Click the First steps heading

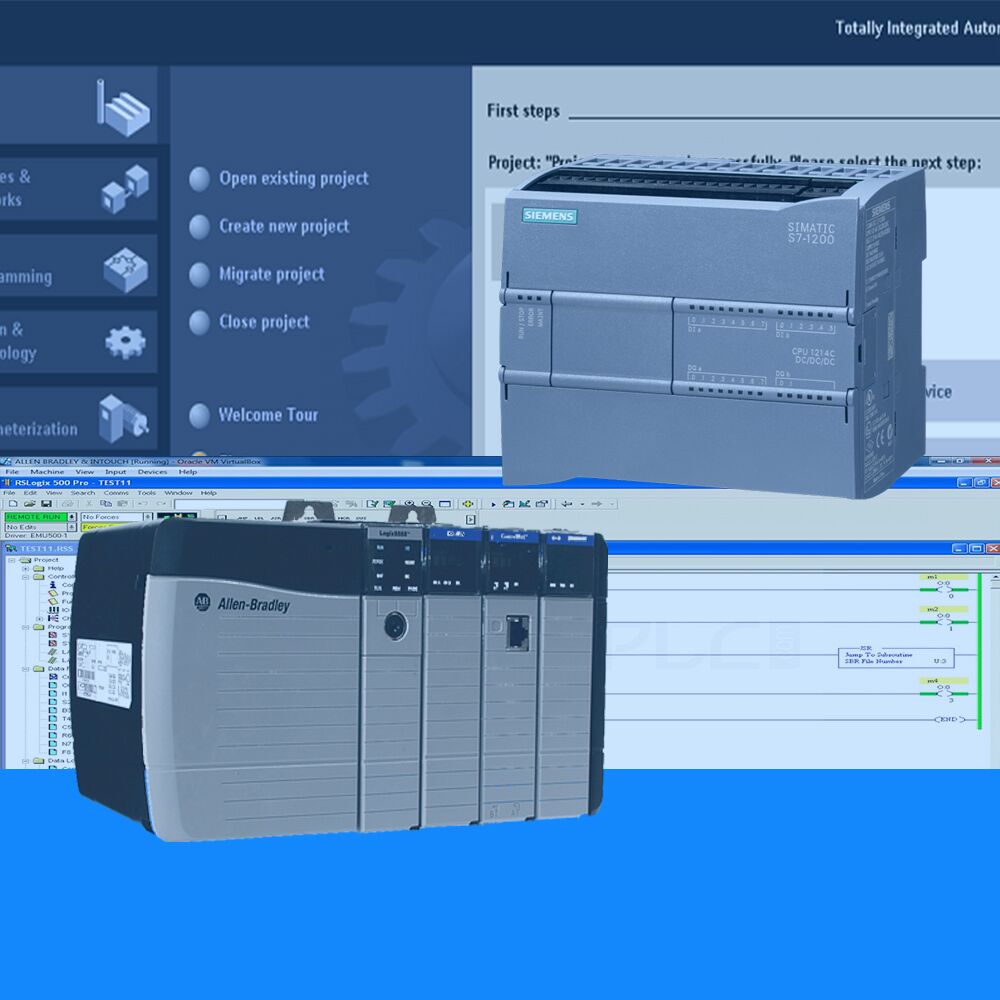(523, 111)
